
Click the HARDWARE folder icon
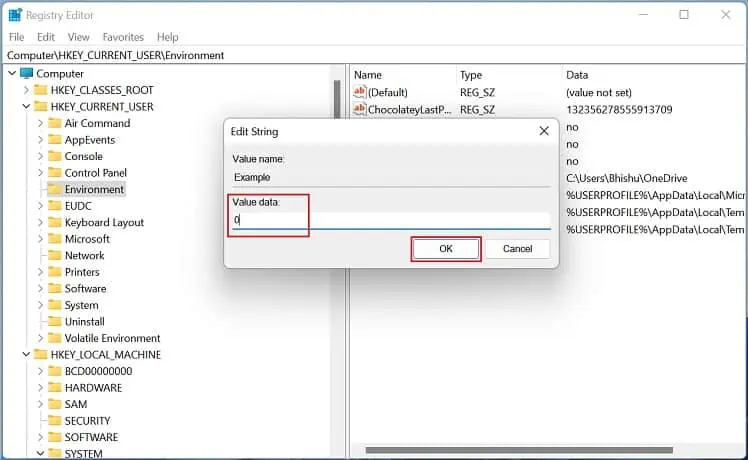click(55, 387)
